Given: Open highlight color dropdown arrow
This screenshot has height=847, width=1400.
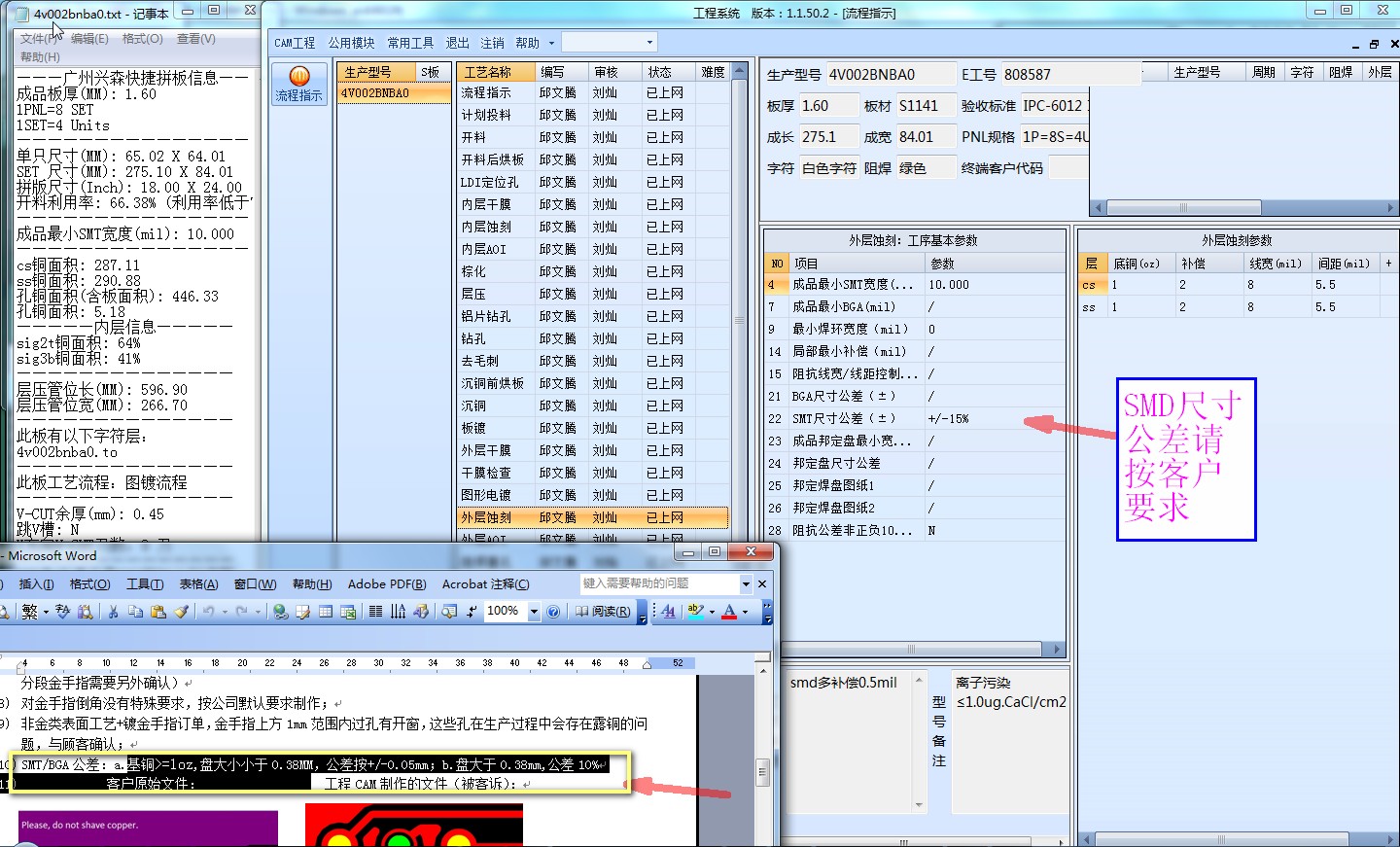Looking at the screenshot, I should pyautogui.click(x=712, y=612).
